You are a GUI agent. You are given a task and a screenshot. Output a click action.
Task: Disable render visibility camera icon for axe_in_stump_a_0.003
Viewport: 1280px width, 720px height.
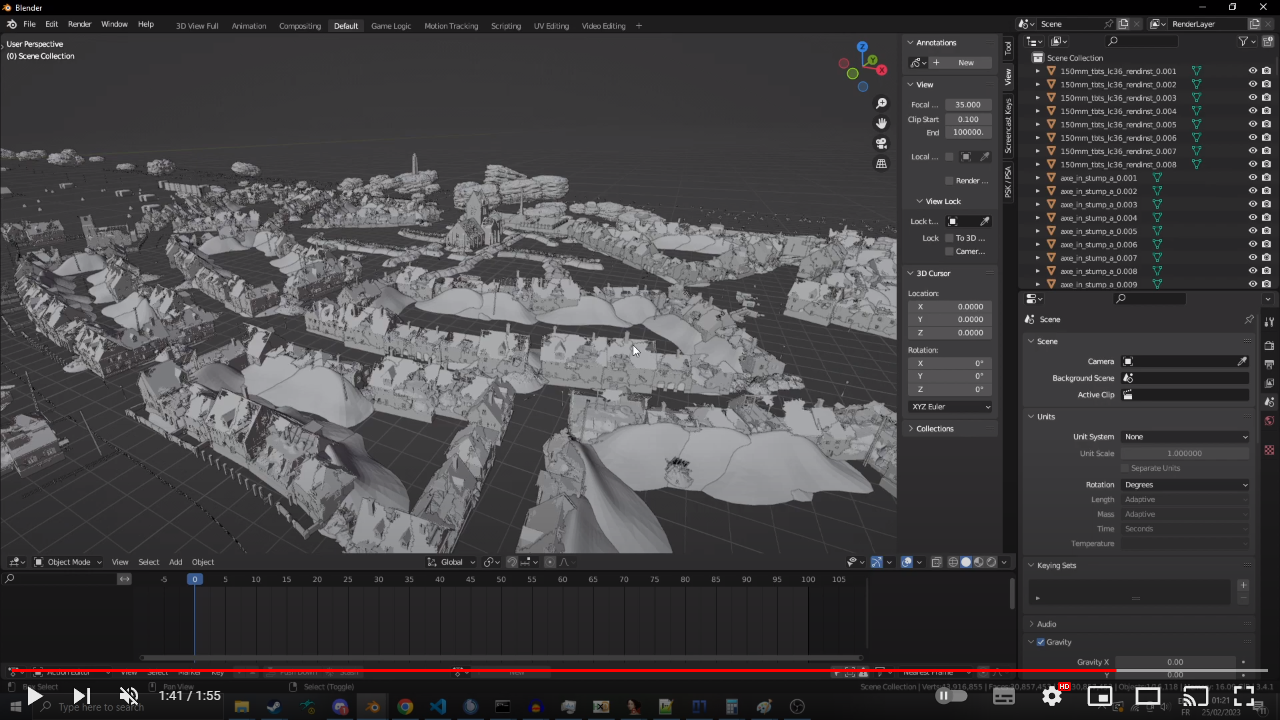pos(1267,204)
